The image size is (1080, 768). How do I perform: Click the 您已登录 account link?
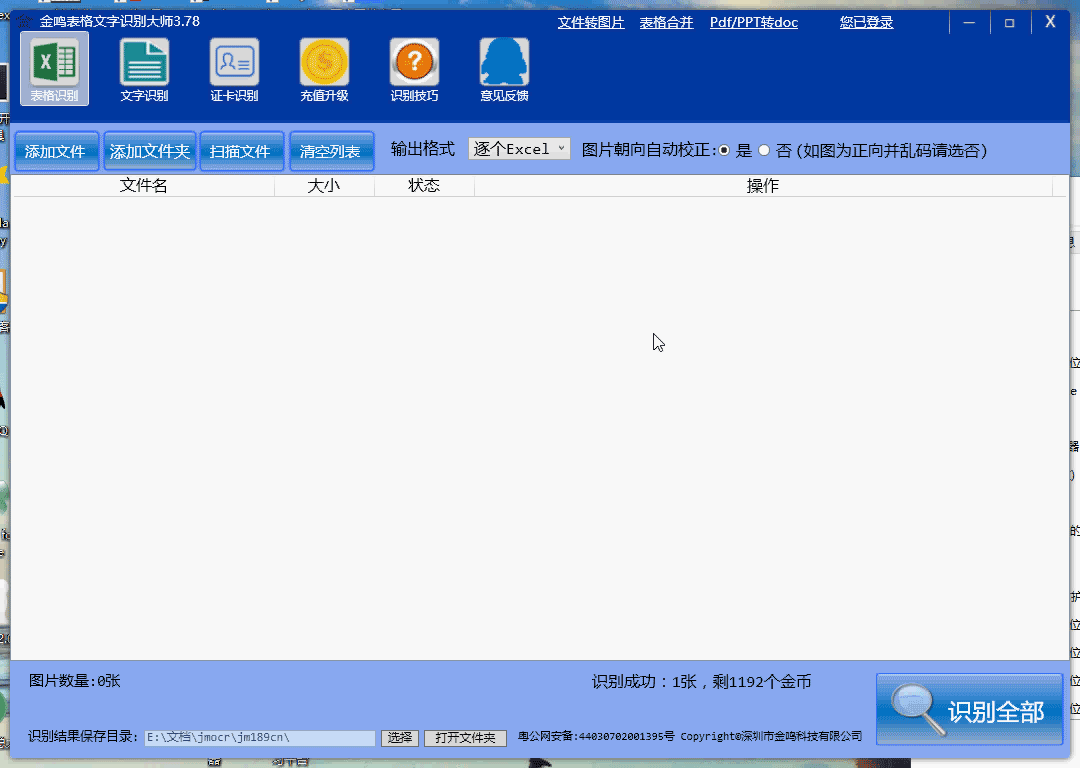(866, 23)
